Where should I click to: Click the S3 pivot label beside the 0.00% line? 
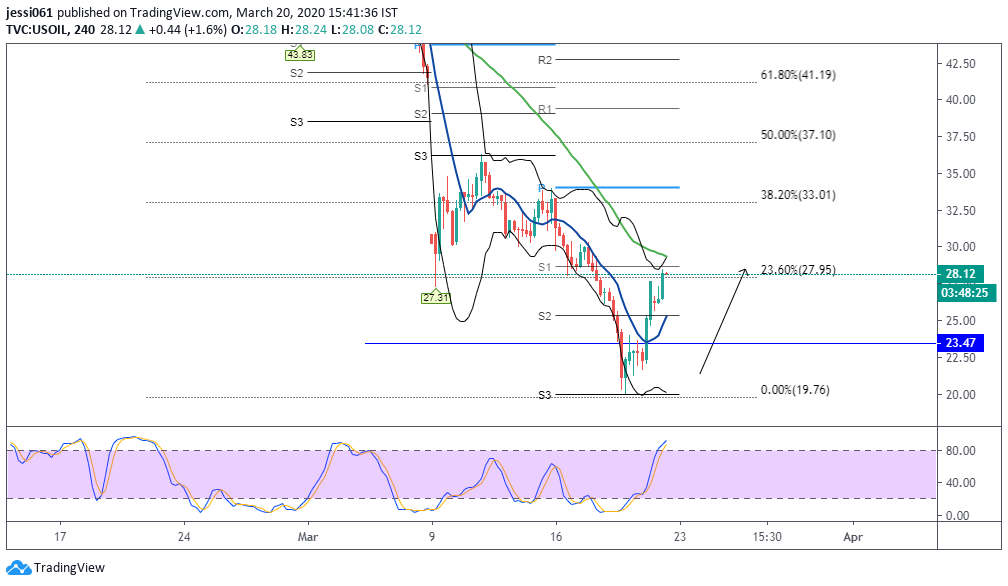(544, 395)
